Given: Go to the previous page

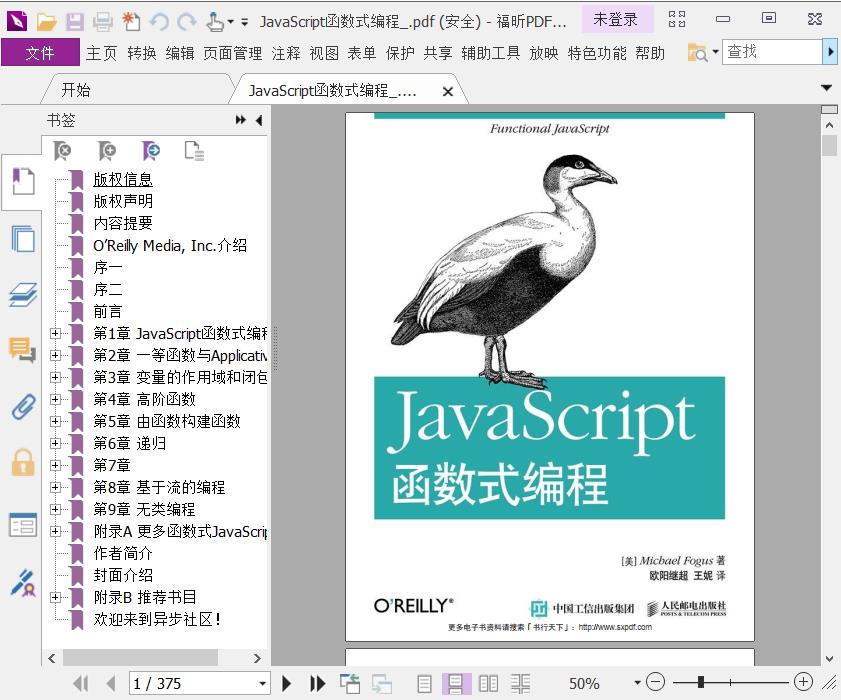Looking at the screenshot, I should click(x=112, y=683).
